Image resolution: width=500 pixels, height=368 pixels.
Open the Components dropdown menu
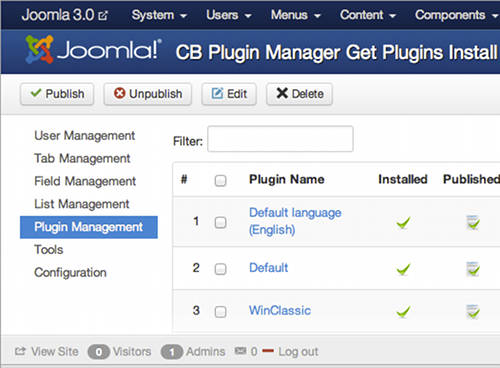click(457, 15)
